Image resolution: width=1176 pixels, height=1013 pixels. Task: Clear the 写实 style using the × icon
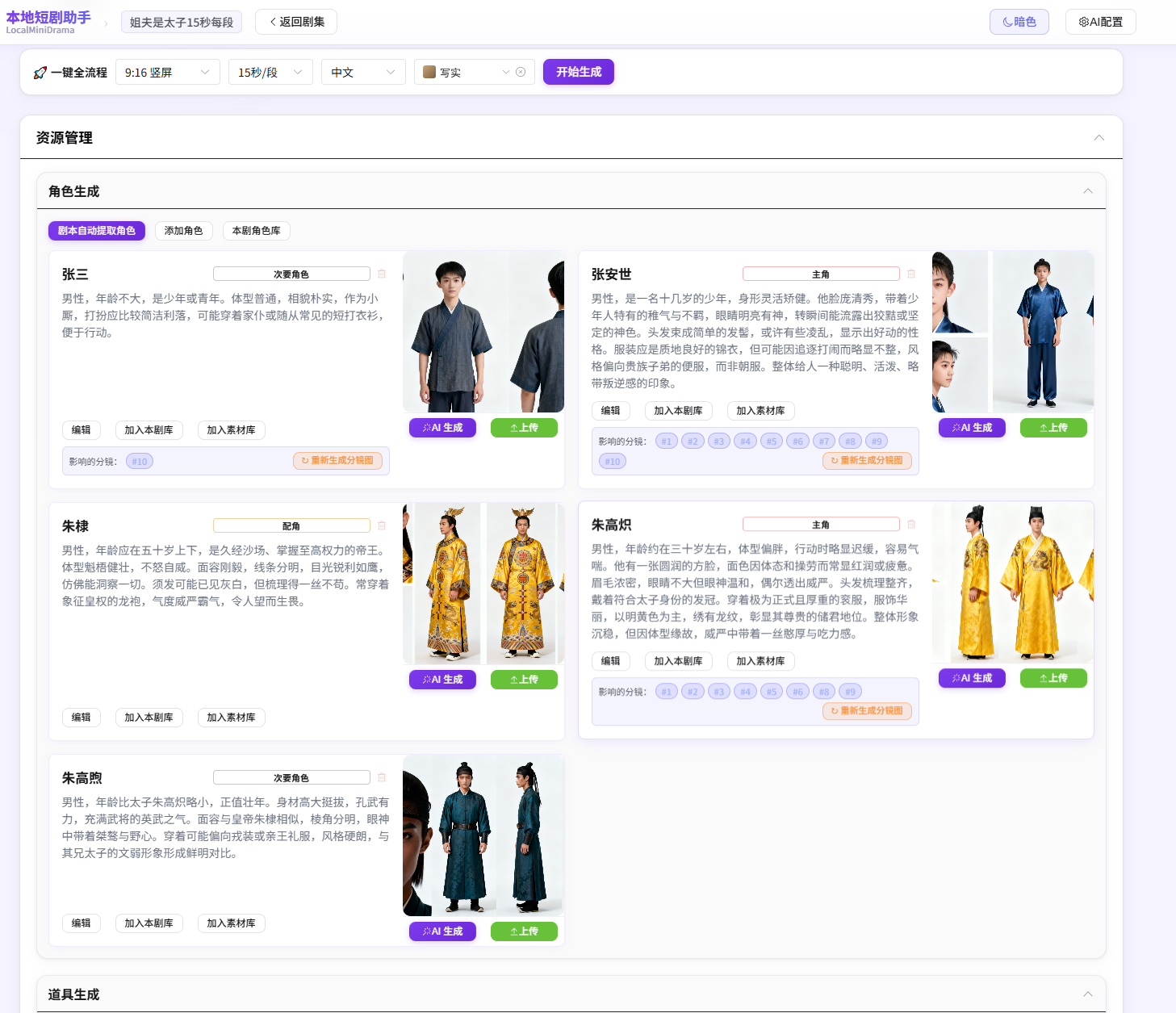521,72
